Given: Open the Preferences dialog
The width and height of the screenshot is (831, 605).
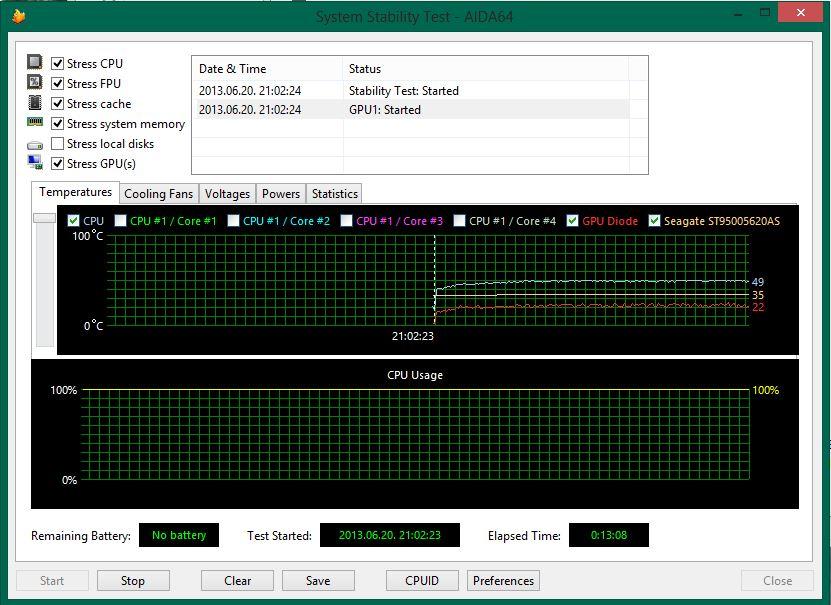Looking at the screenshot, I should click(x=503, y=581).
